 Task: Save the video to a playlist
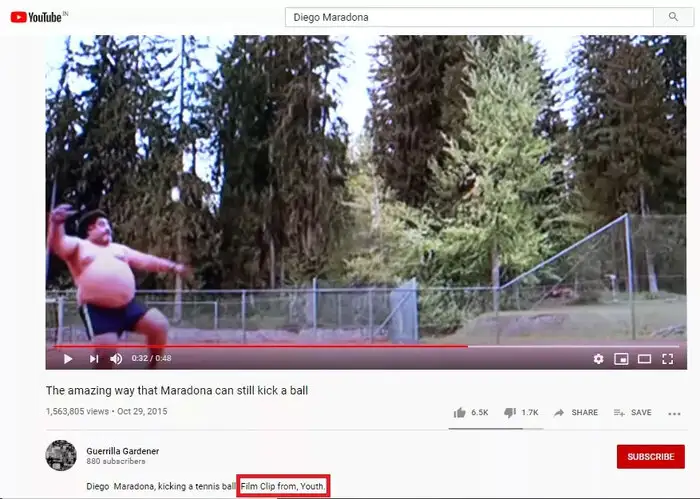(x=633, y=412)
